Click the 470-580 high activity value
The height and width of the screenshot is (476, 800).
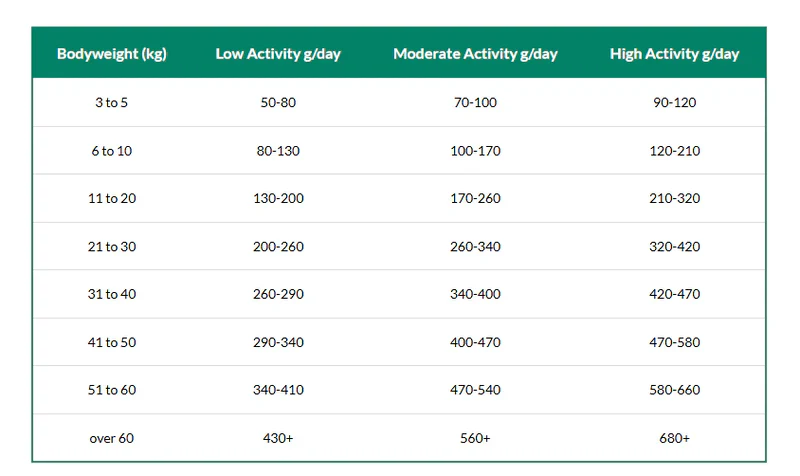point(674,342)
